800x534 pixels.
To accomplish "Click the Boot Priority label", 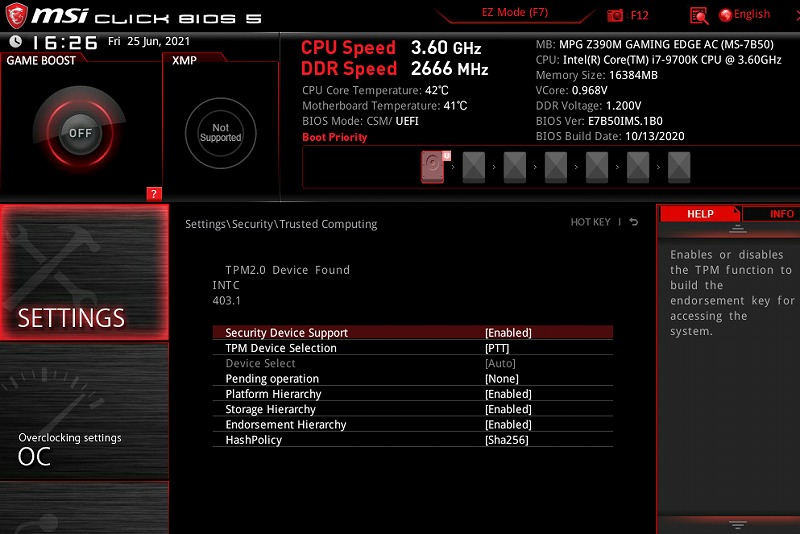I will (334, 137).
